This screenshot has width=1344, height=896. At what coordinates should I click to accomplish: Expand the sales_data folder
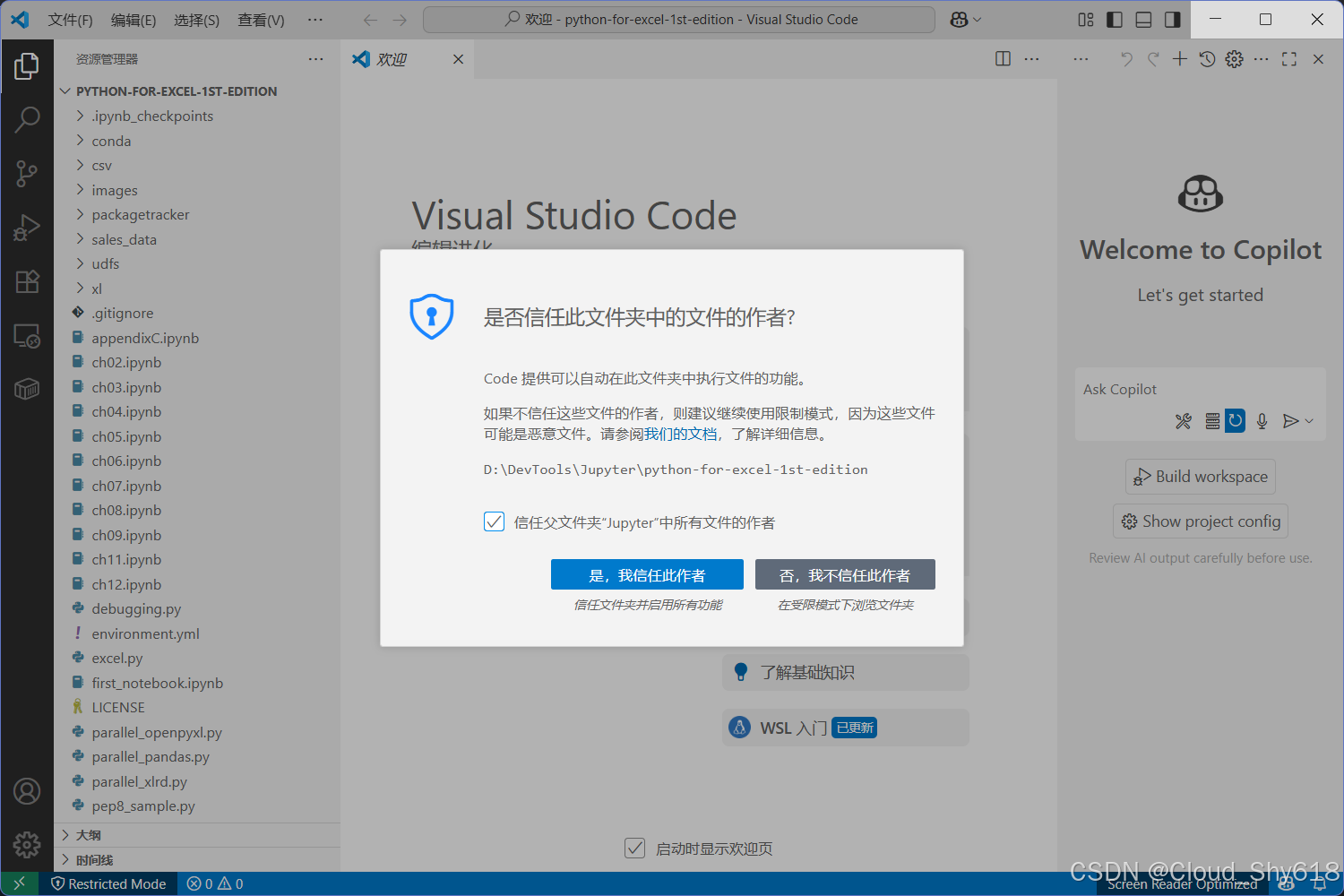point(197,239)
